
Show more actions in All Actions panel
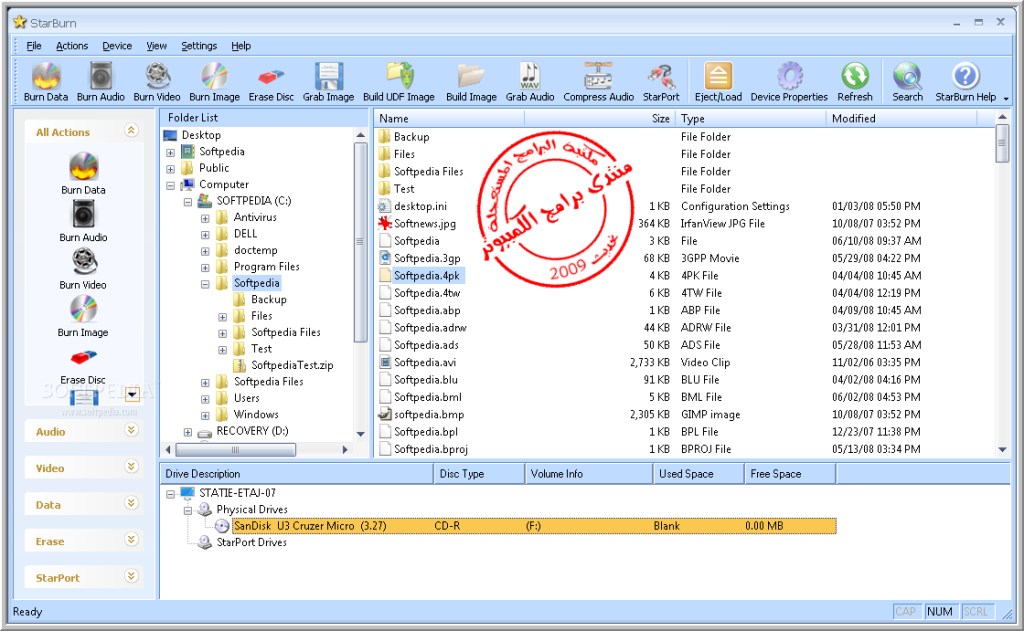(133, 395)
